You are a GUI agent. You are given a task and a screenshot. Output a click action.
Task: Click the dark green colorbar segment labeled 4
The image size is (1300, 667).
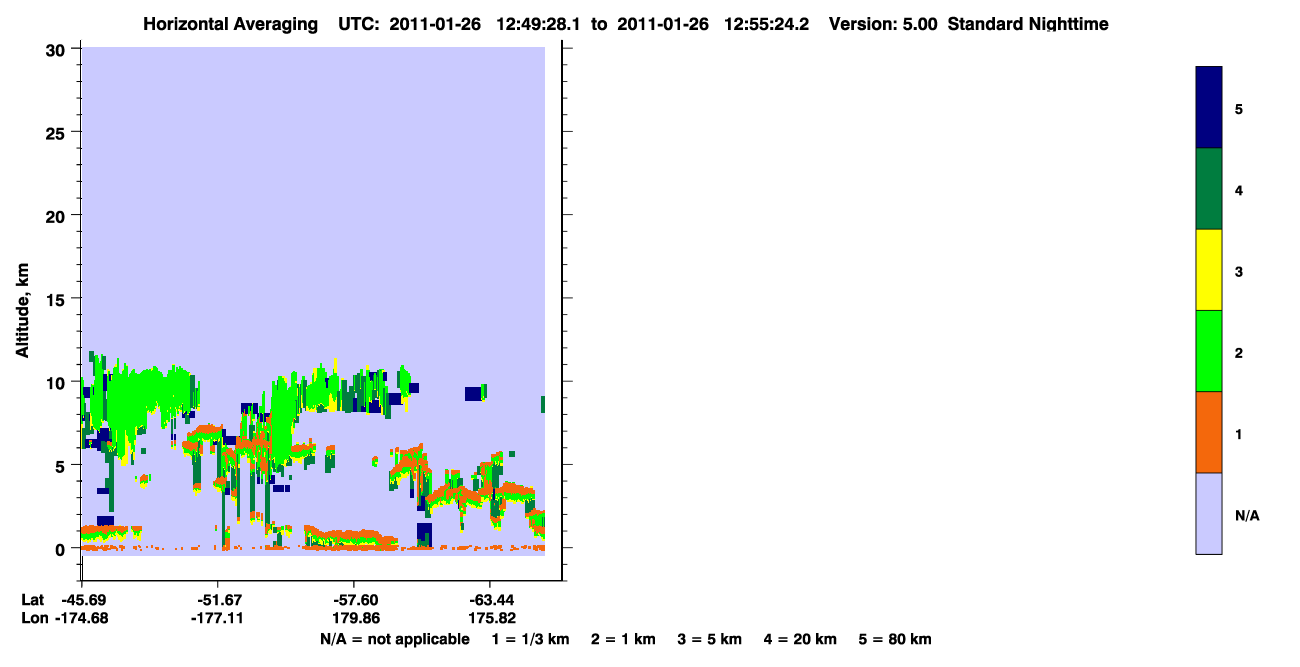pyautogui.click(x=1209, y=189)
